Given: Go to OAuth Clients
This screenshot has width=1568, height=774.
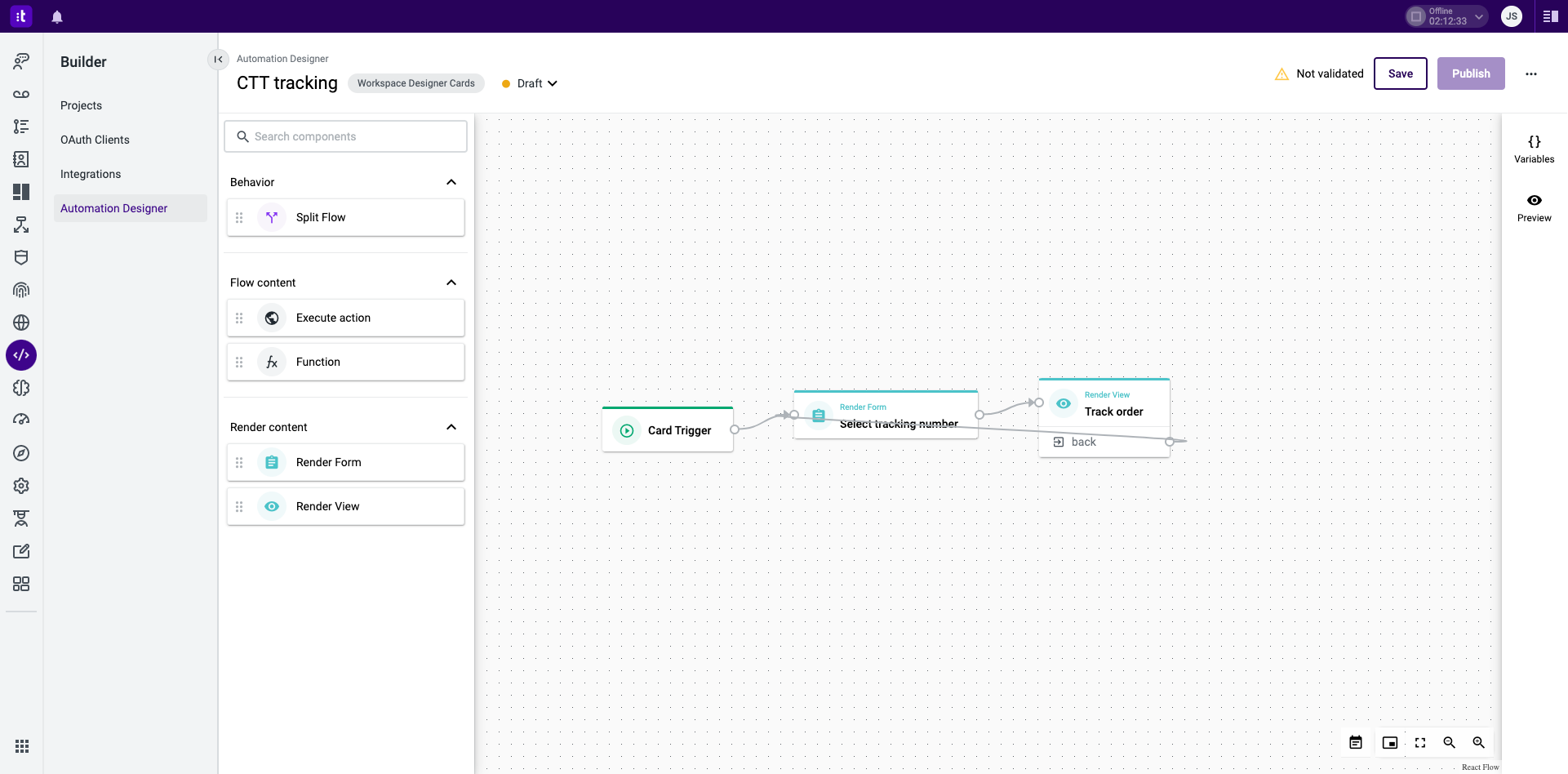Looking at the screenshot, I should pos(95,140).
